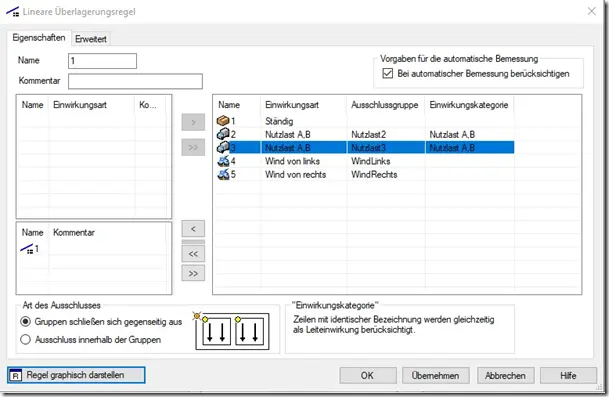The image size is (609, 397).
Task: Click the Einwirkungskategorie column header
Action: click(x=469, y=105)
